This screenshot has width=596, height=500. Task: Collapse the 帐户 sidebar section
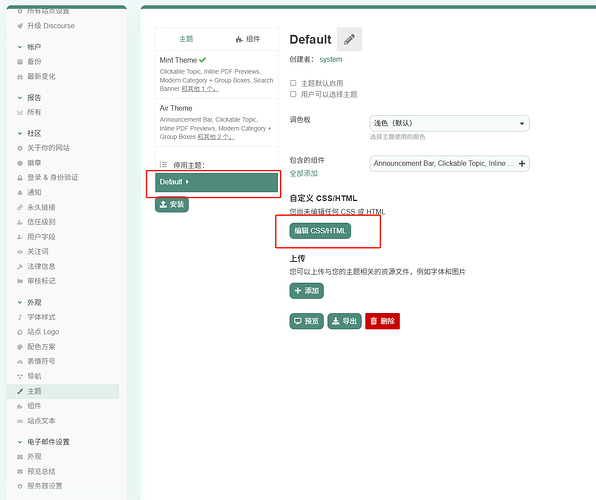(20, 47)
